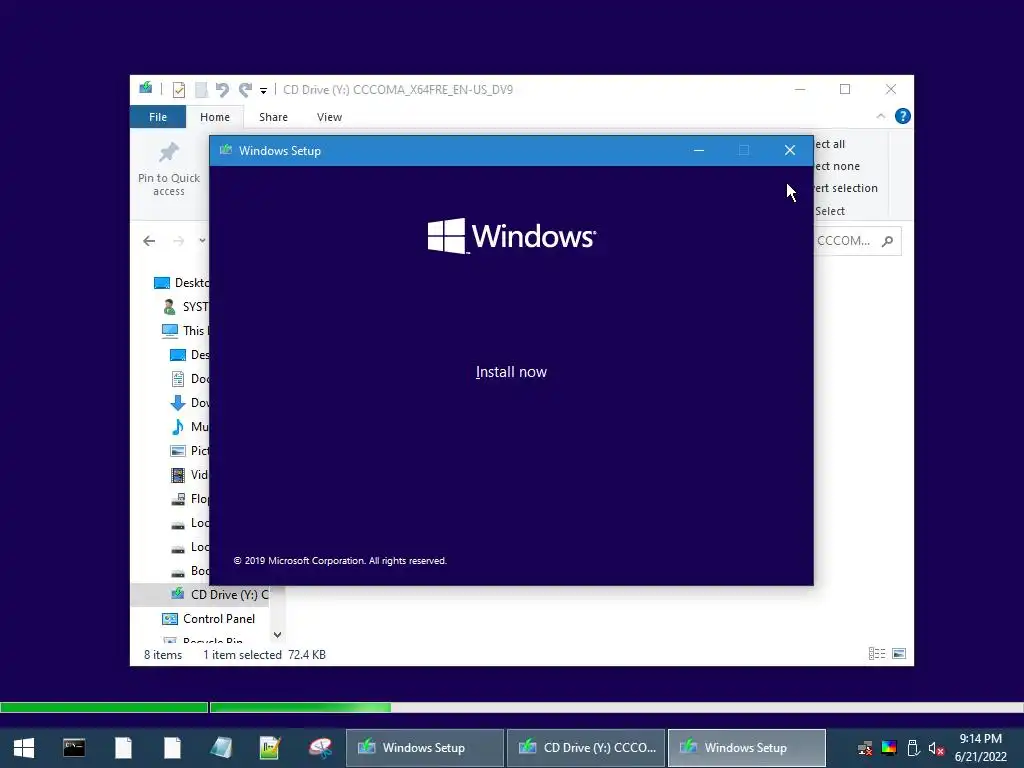Screen dimensions: 1024x768
Task: Open Customize Quick Access Toolbar dropdown
Action: point(263,91)
